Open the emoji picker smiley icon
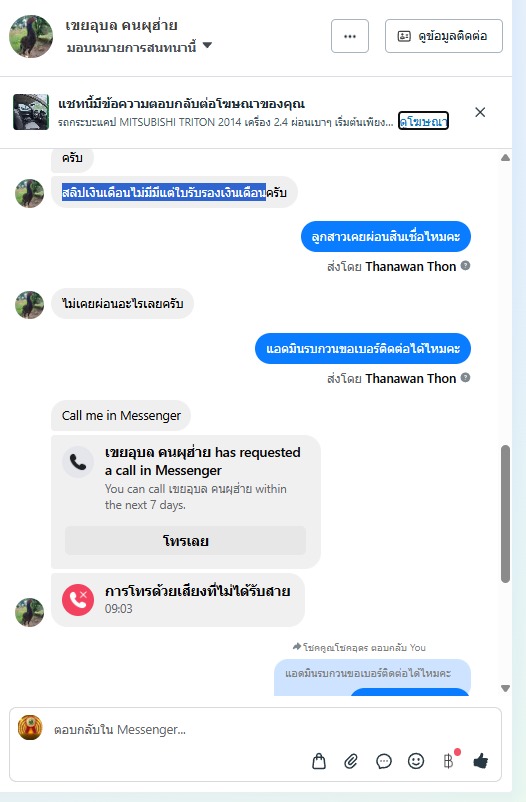Image resolution: width=526 pixels, height=802 pixels. [416, 761]
